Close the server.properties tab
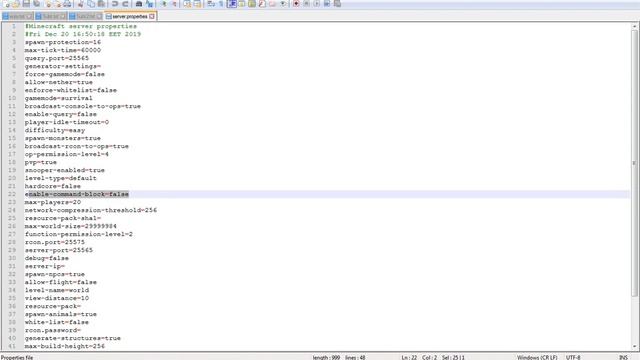This screenshot has height=360, width=640. pos(152,16)
